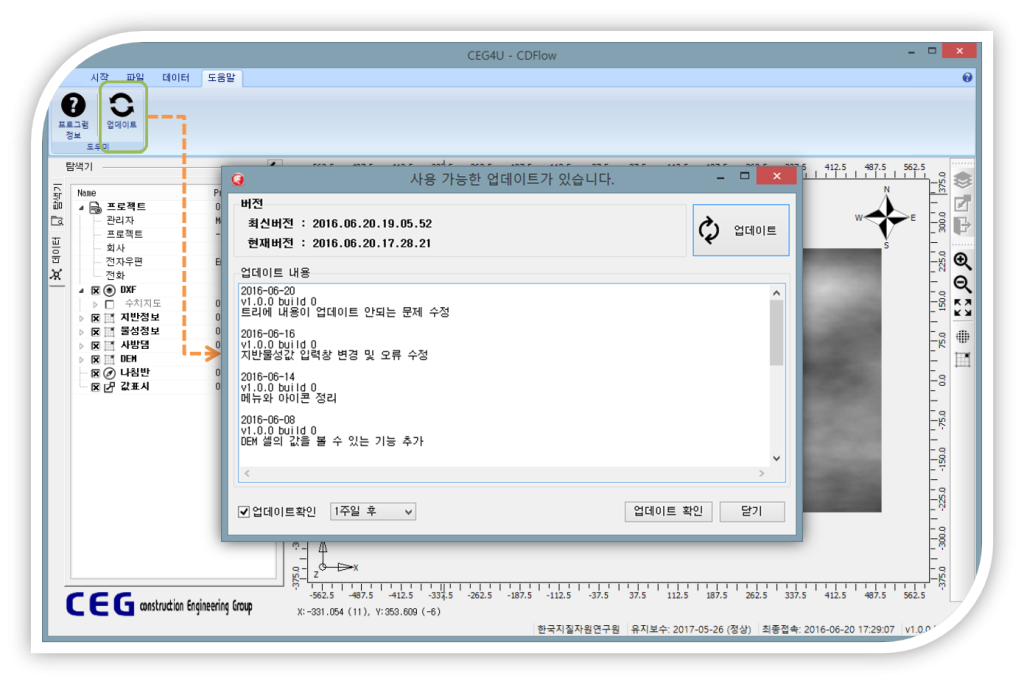This screenshot has height=684, width=1024.
Task: Click the 지반정보 grid icon
Action: 110,318
